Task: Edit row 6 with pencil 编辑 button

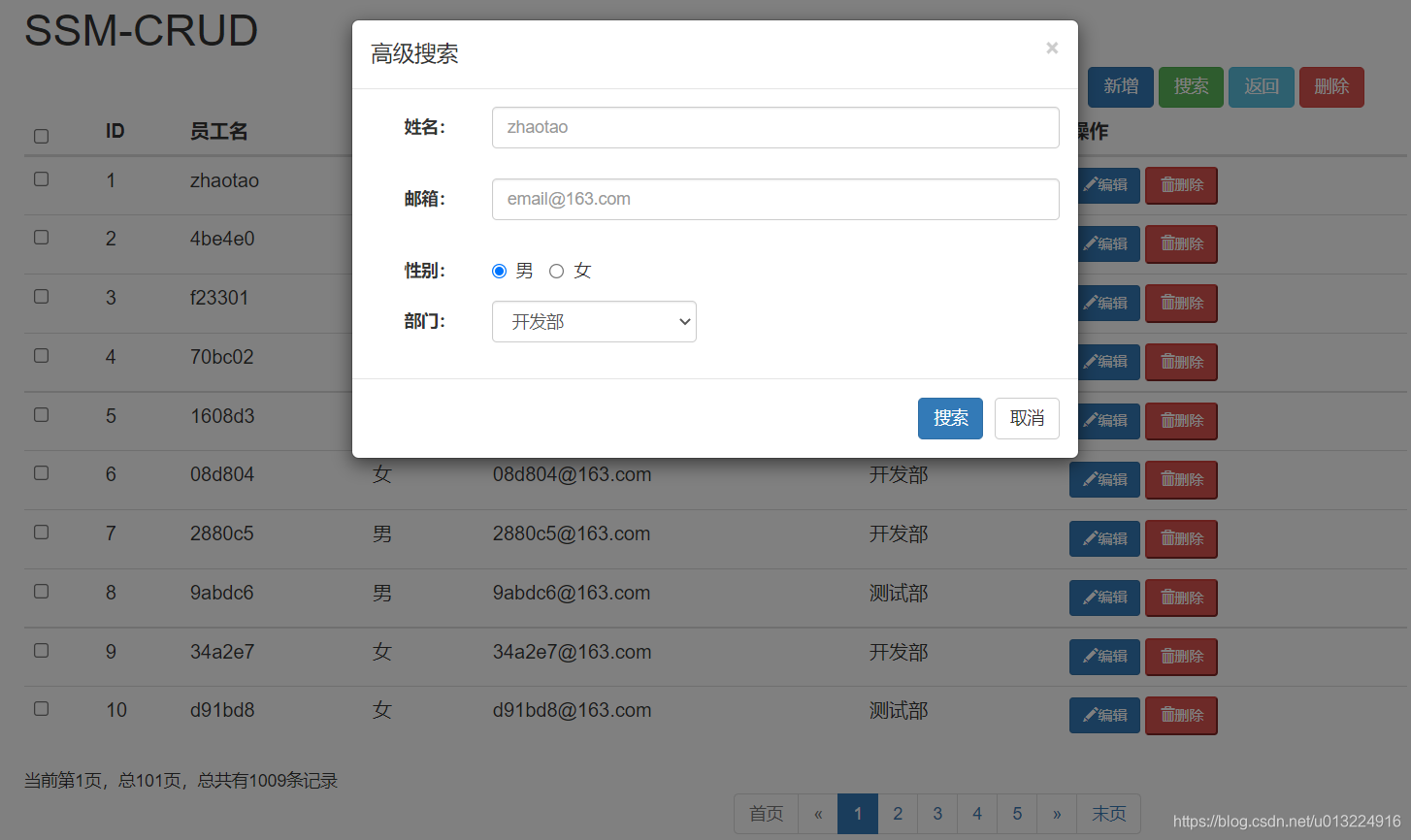Action: pos(1104,480)
